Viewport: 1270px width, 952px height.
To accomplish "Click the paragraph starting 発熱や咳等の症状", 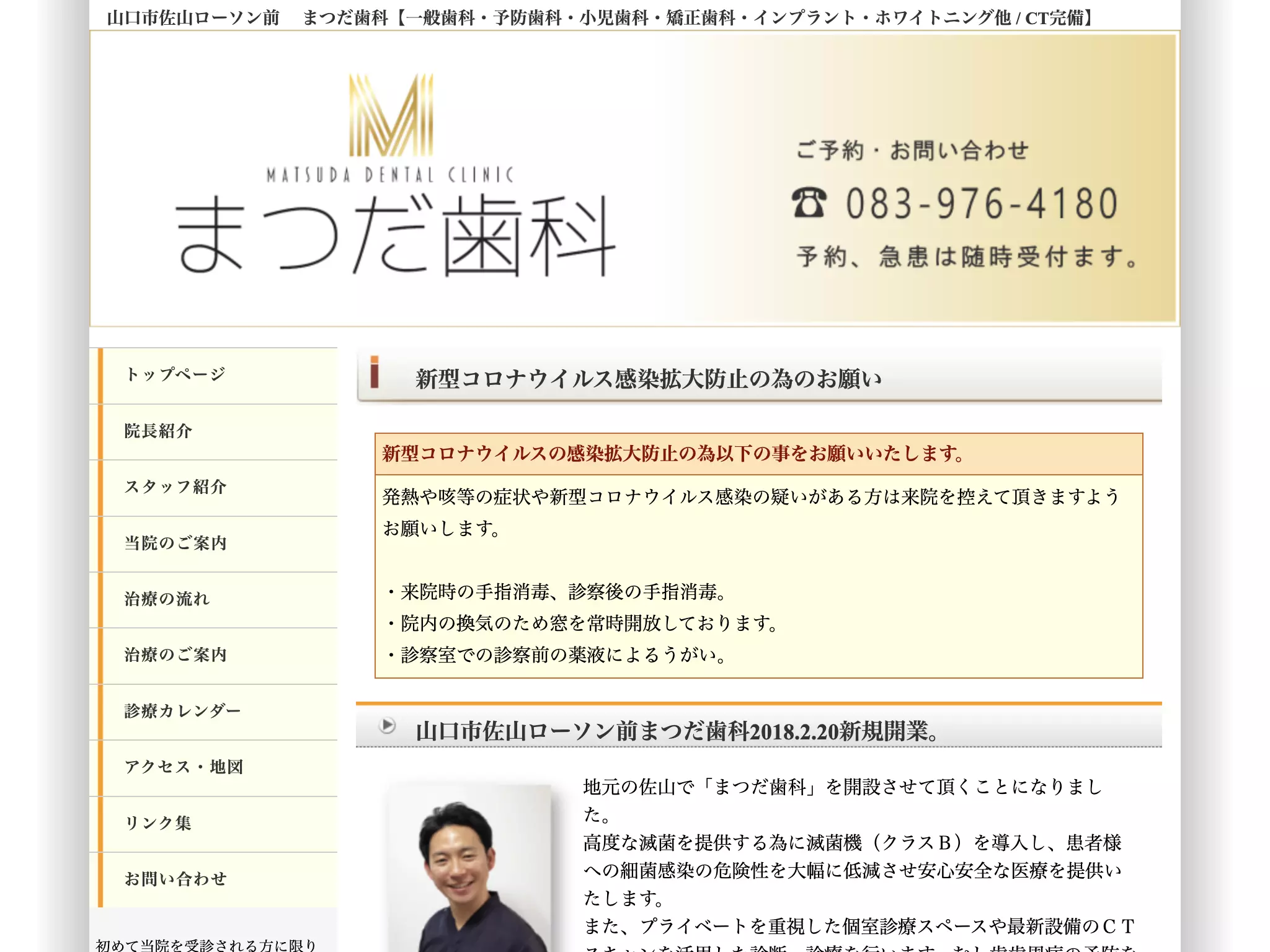I will coord(752,512).
